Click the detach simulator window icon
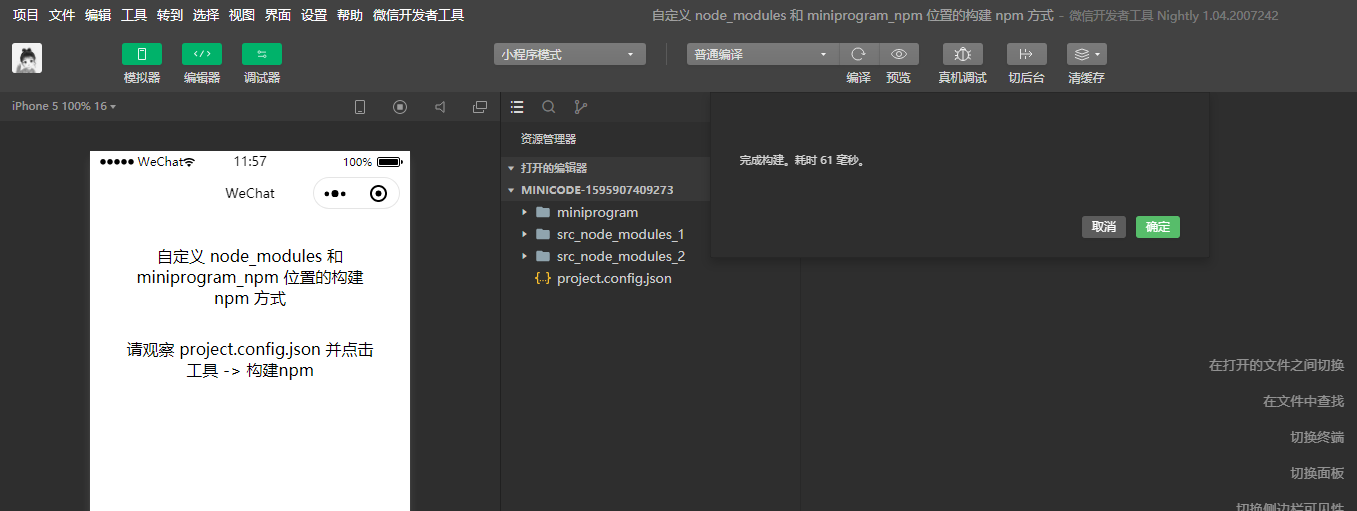 (480, 107)
